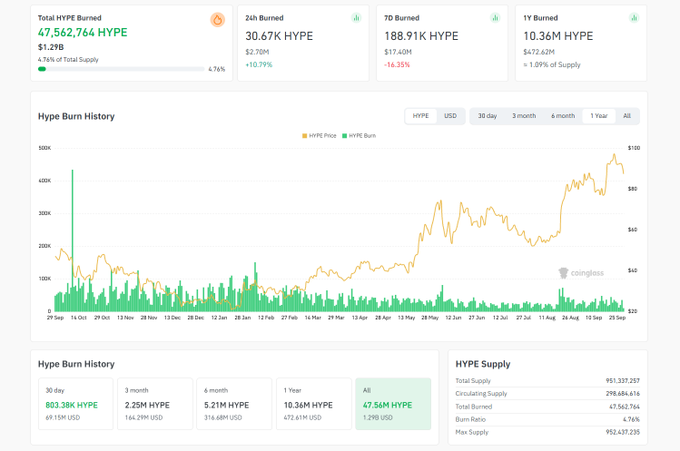680x451 pixels.
Task: Click the 28 May x-axis date label
Action: click(x=430, y=318)
